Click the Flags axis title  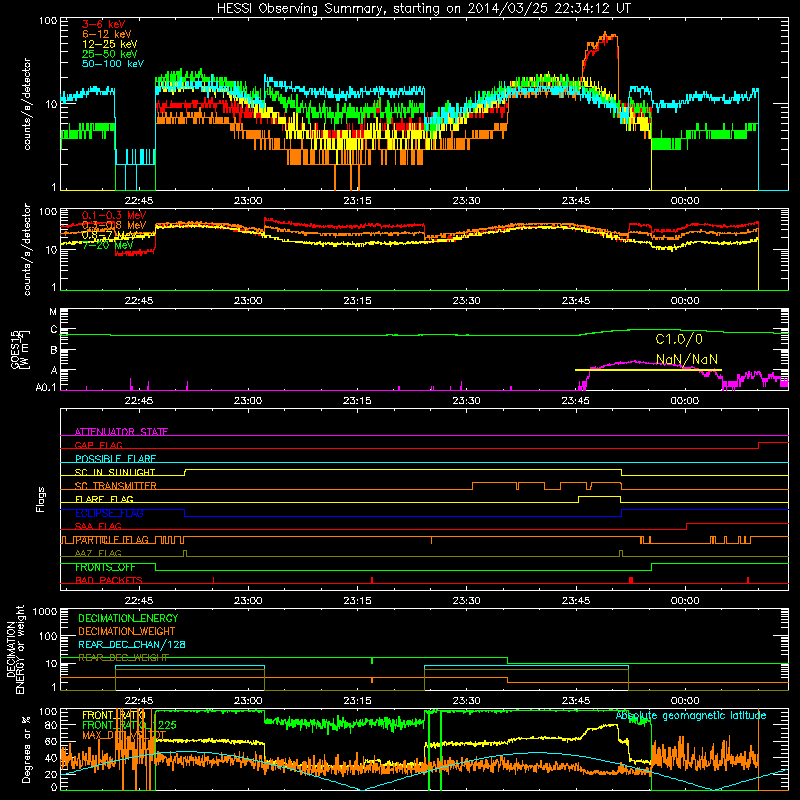click(41, 499)
